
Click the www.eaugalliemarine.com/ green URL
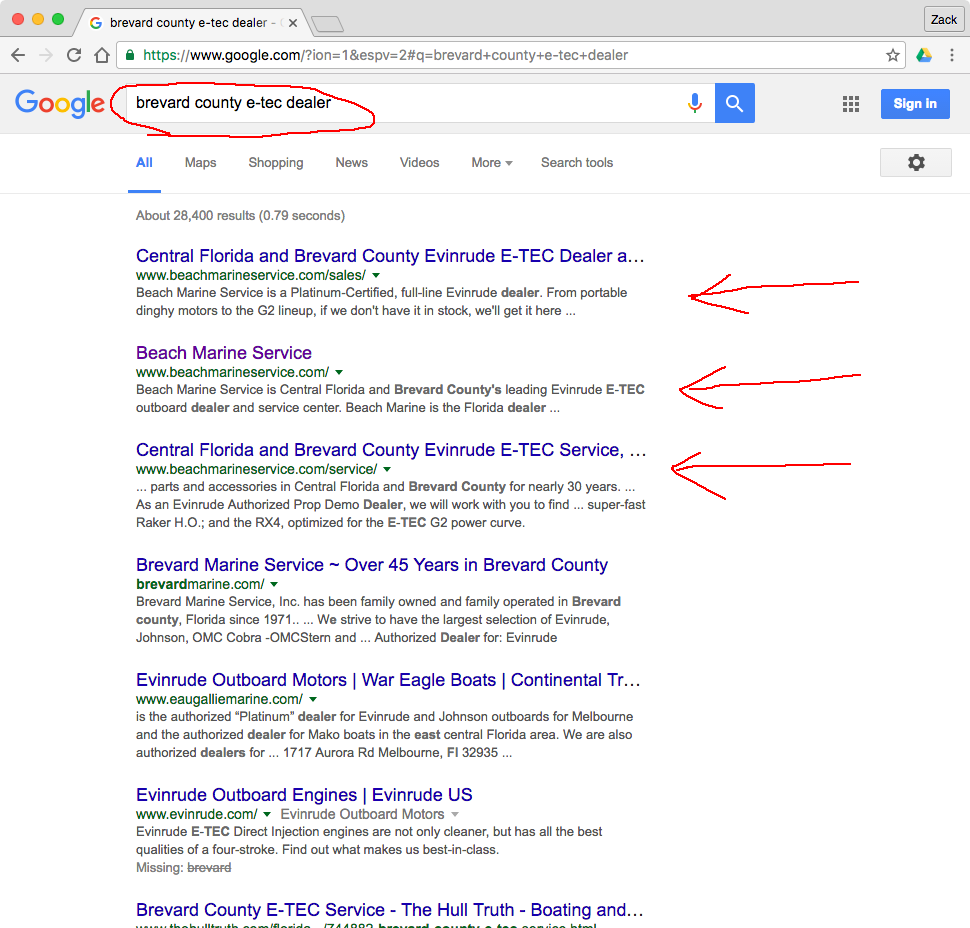[x=220, y=699]
